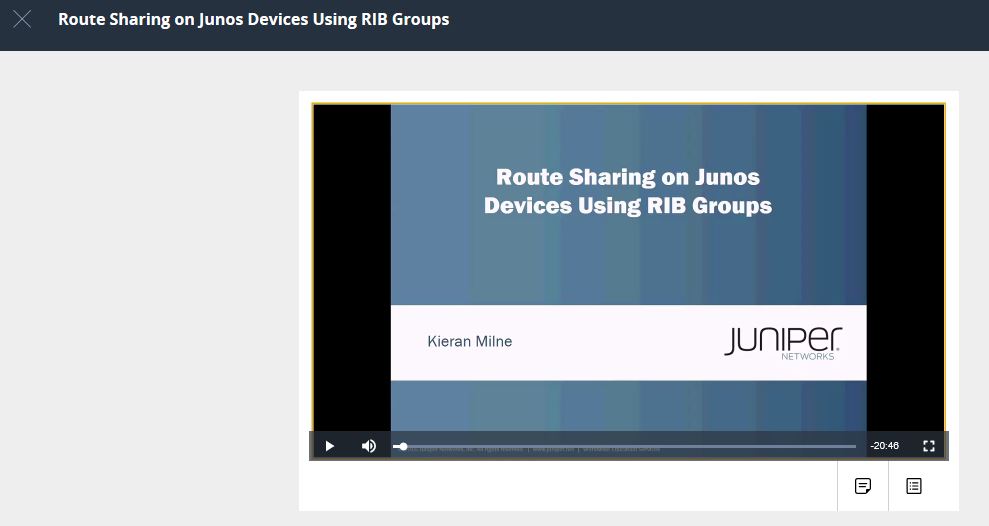This screenshot has height=526, width=989.
Task: Mute the video with the speaker icon
Action: tap(369, 446)
